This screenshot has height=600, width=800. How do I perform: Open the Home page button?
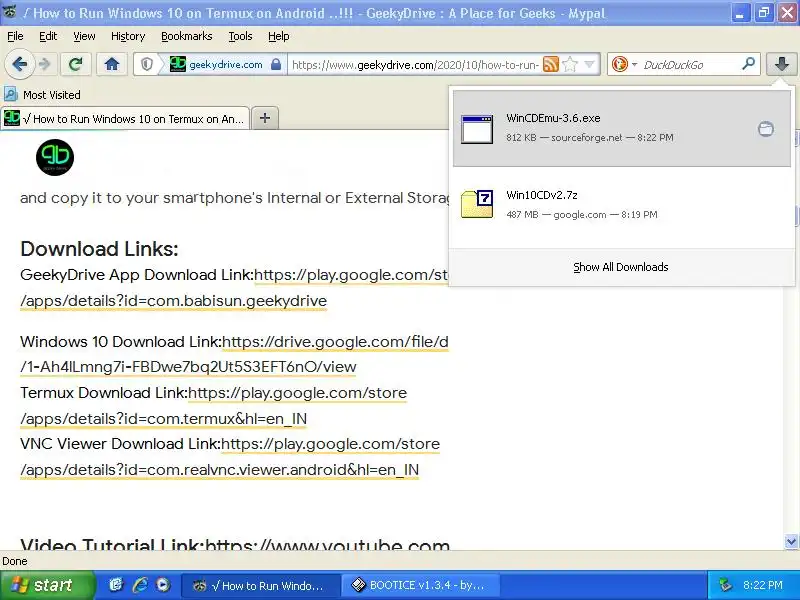[112, 64]
